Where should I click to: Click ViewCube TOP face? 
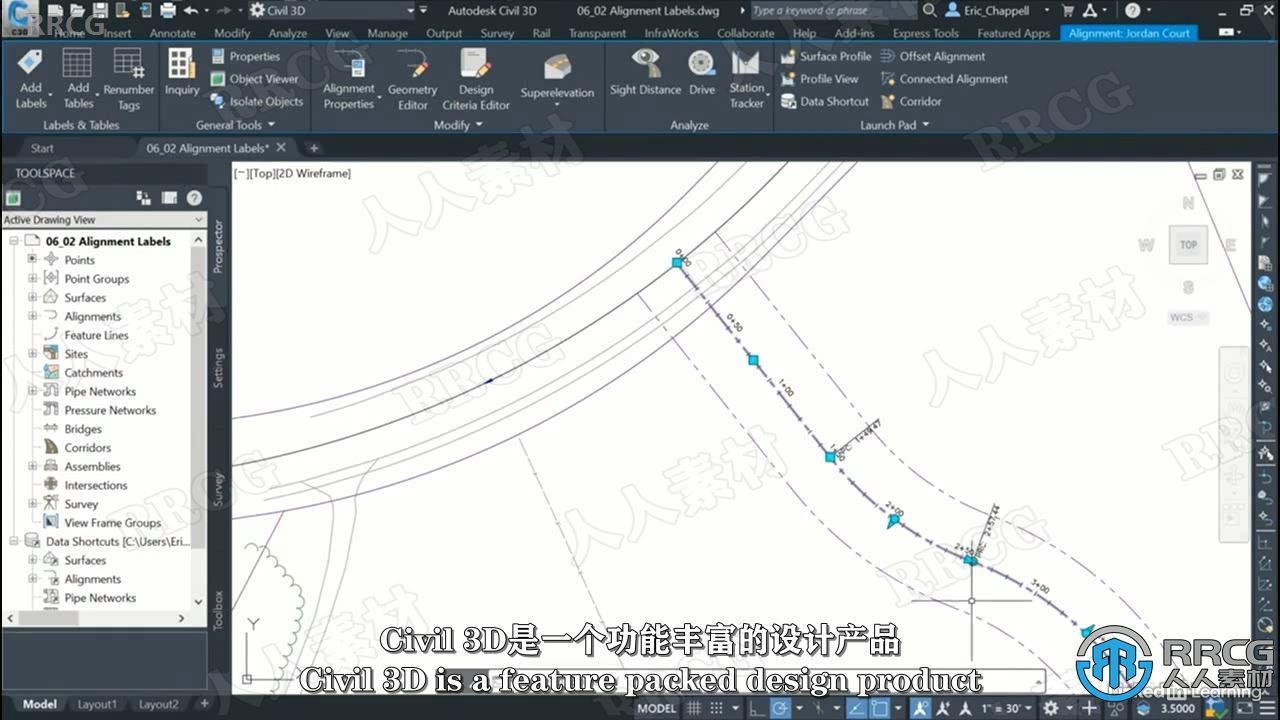(x=1188, y=244)
